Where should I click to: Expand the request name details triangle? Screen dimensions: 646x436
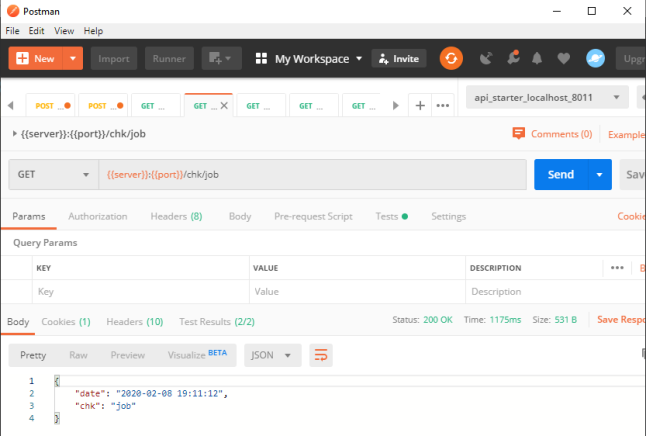tap(14, 134)
